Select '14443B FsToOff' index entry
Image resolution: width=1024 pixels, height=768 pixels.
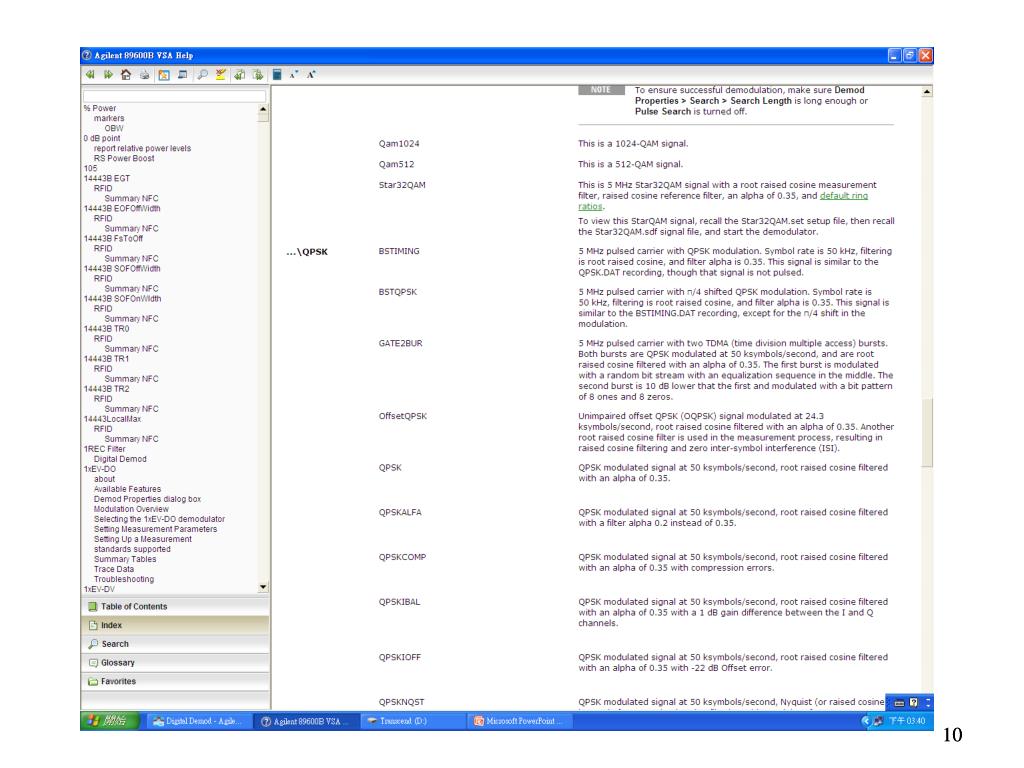tap(113, 238)
